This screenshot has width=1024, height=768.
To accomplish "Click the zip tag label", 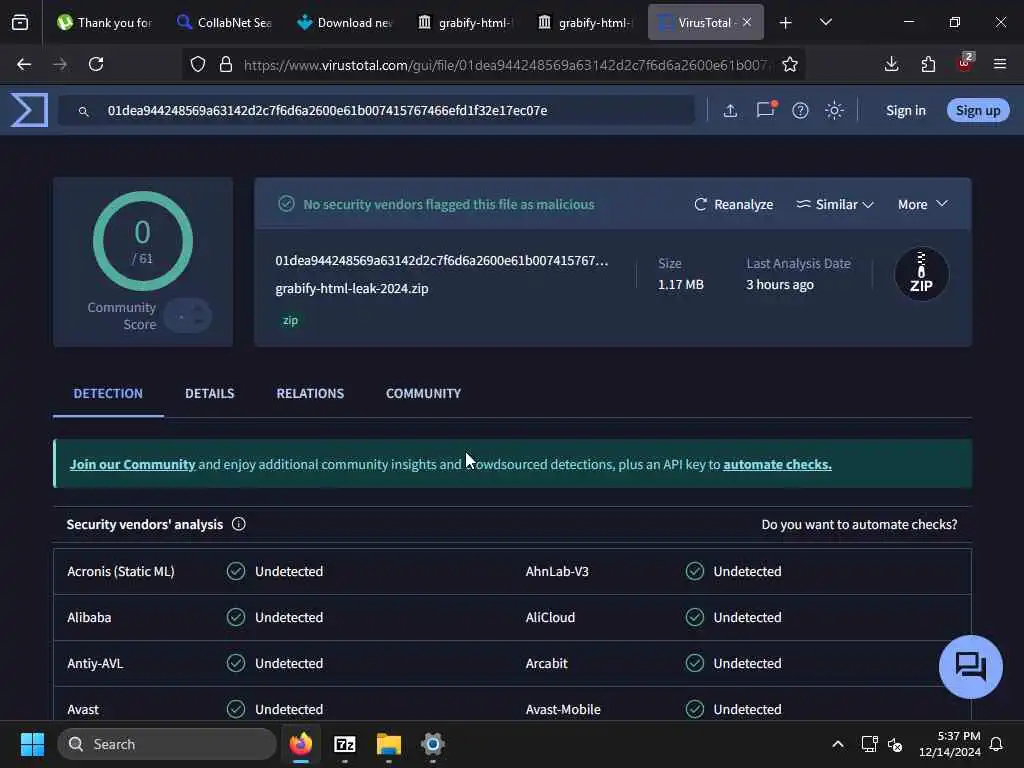I will pos(290,320).
